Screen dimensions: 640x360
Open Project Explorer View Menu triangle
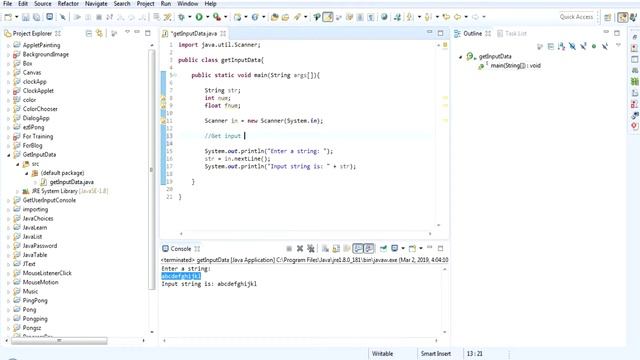tap(127, 32)
